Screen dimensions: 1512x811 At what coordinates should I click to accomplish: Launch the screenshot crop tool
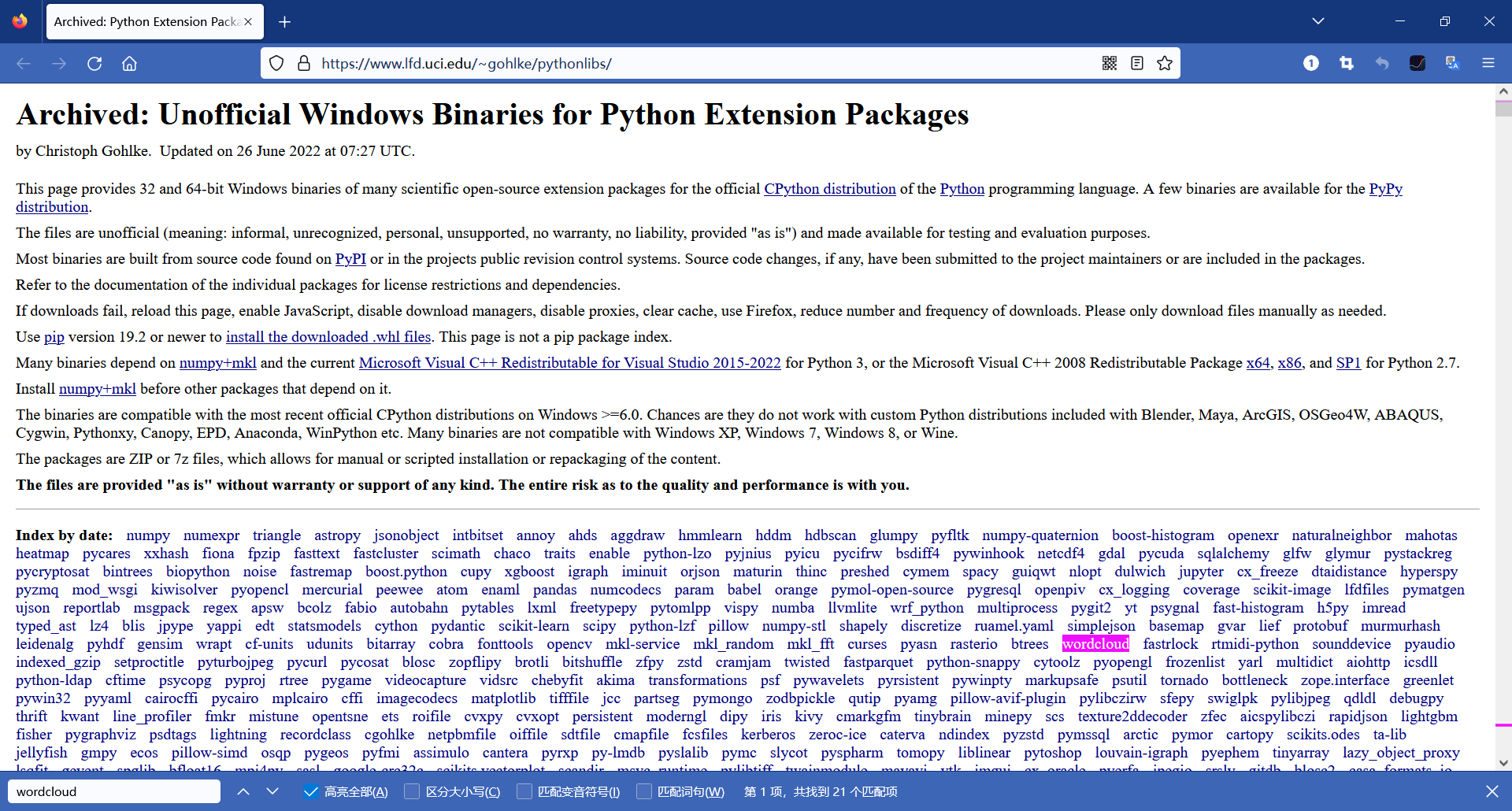click(x=1347, y=63)
